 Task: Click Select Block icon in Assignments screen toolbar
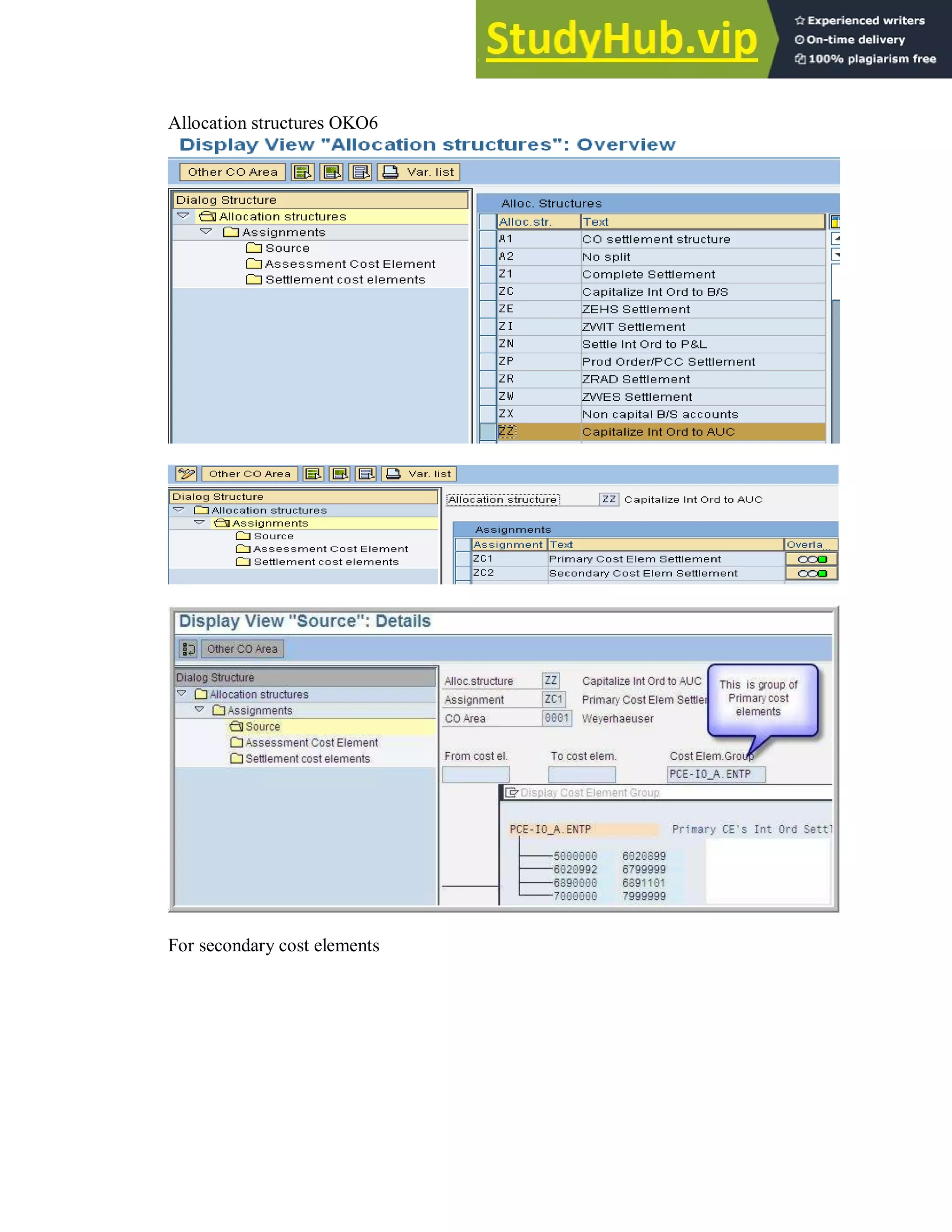click(x=340, y=474)
